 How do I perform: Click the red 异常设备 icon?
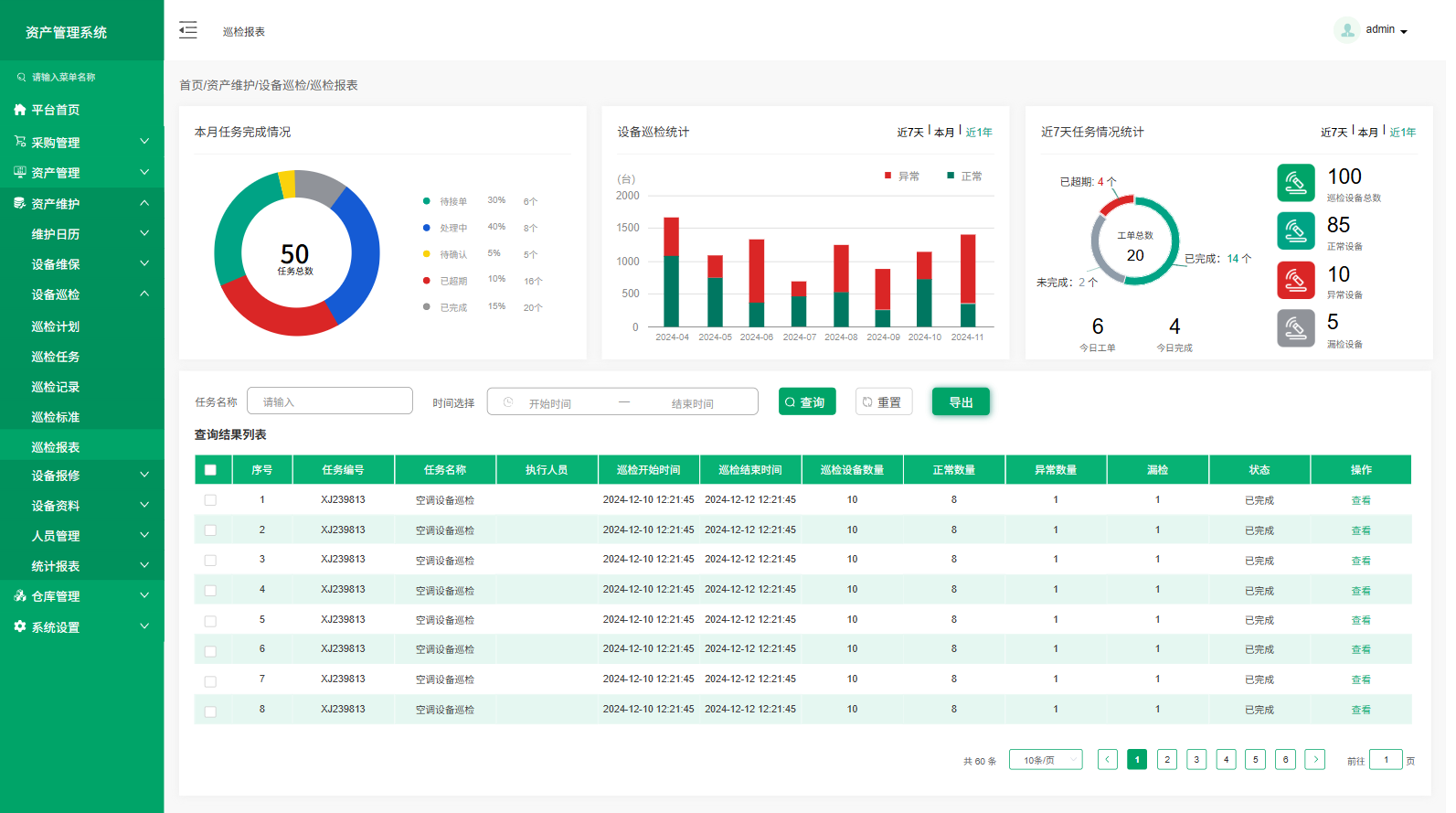(1295, 281)
